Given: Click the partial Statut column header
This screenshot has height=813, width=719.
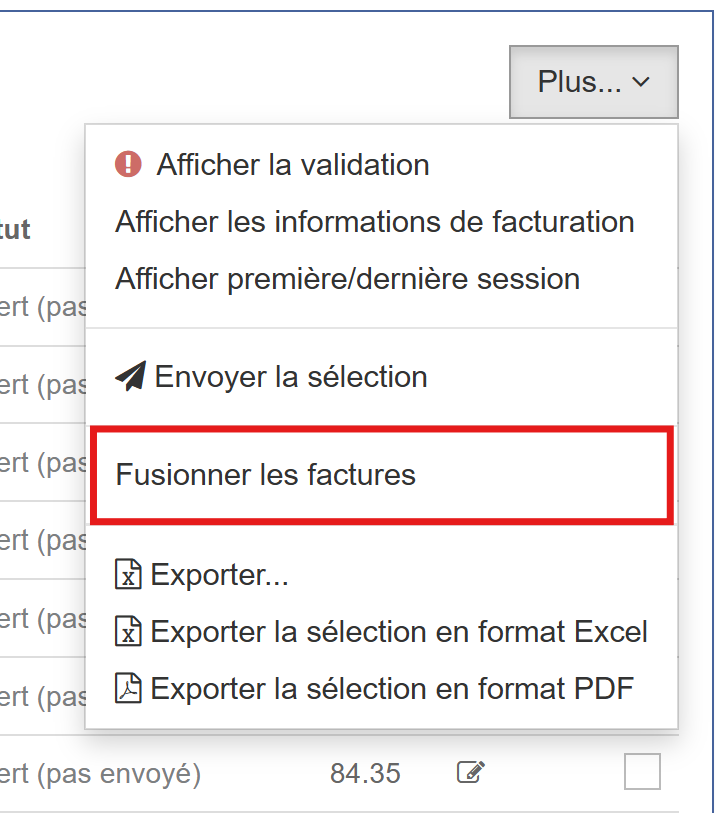Looking at the screenshot, I should 15,229.
